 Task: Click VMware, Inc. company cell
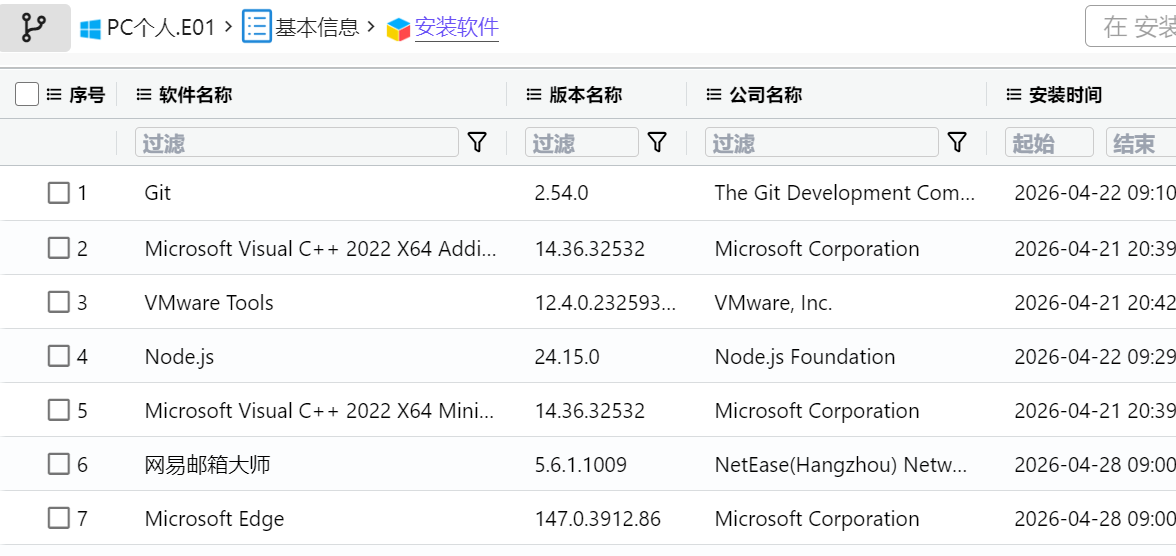pyautogui.click(x=774, y=302)
